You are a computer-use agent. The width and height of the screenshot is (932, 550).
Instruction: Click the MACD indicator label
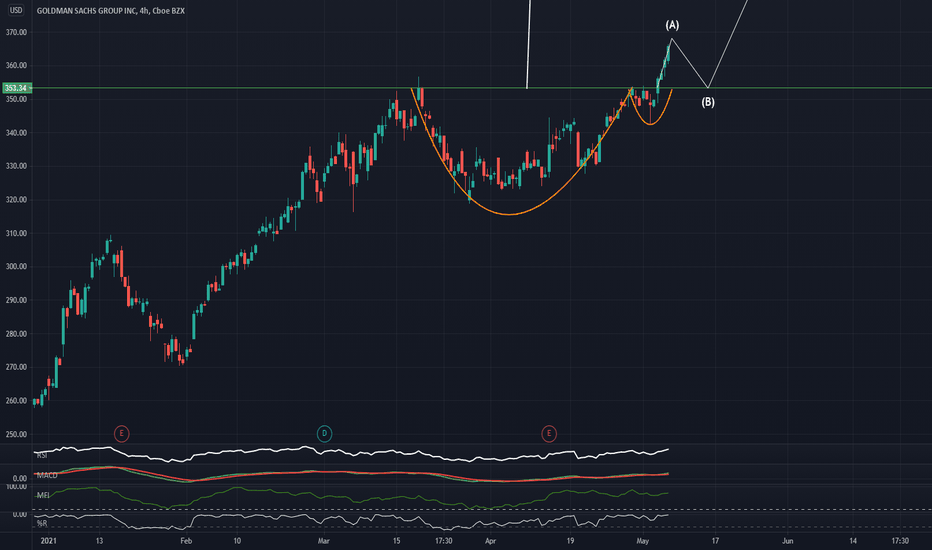tap(47, 475)
